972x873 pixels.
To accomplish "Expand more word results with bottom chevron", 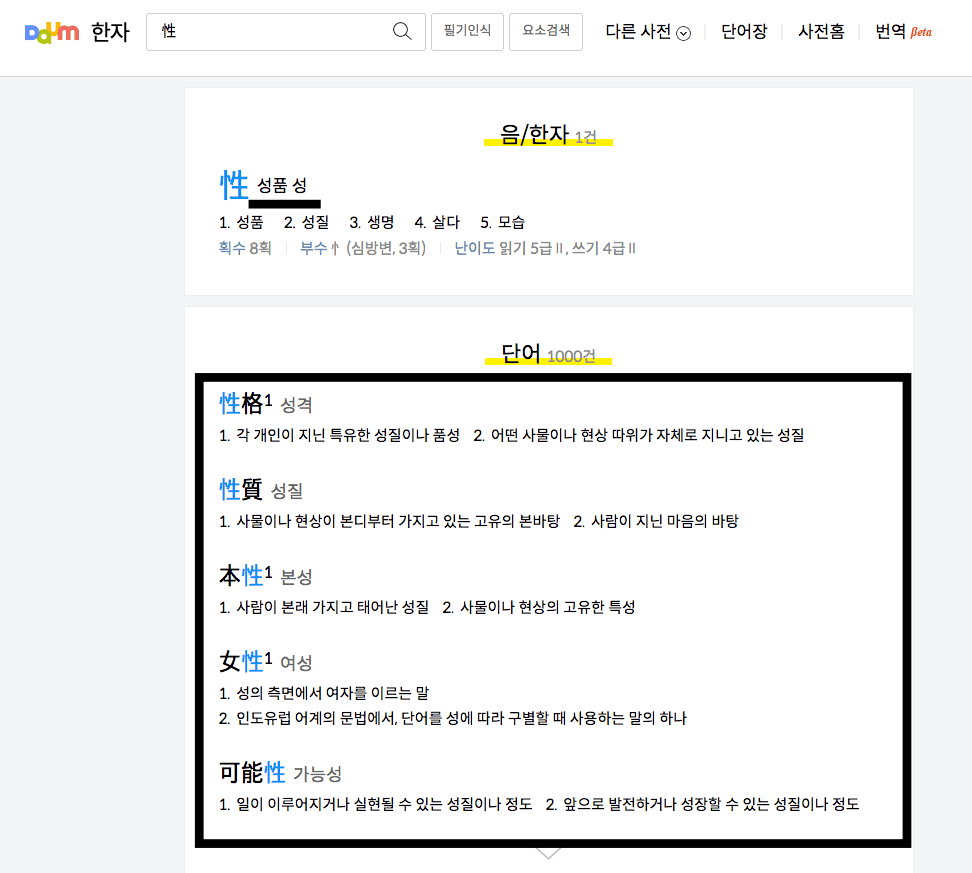I will [548, 853].
